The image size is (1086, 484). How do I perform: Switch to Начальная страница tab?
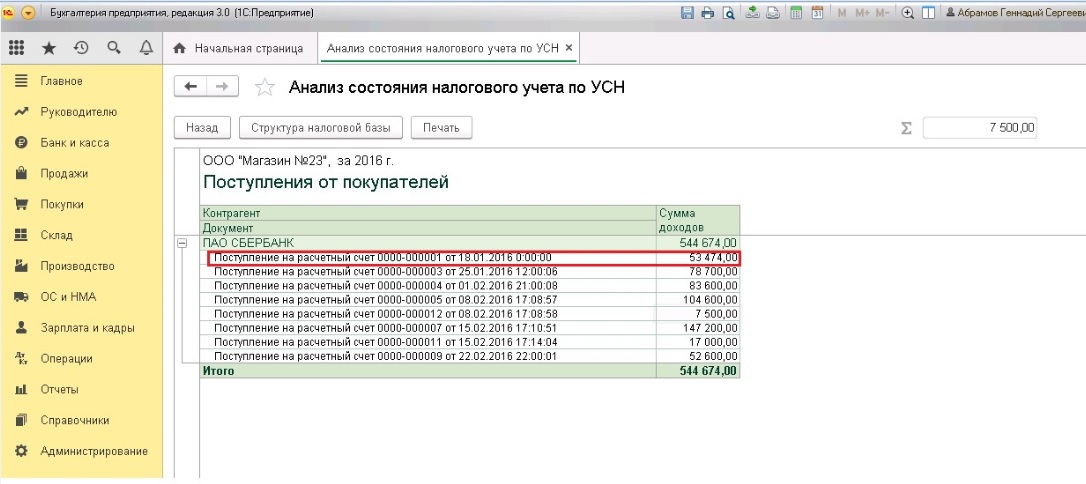(x=238, y=48)
